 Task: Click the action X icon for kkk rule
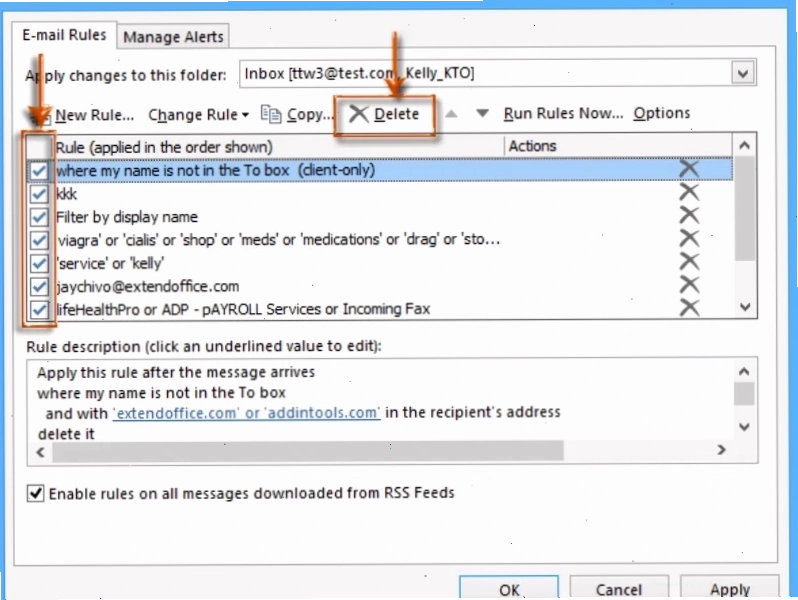(689, 193)
